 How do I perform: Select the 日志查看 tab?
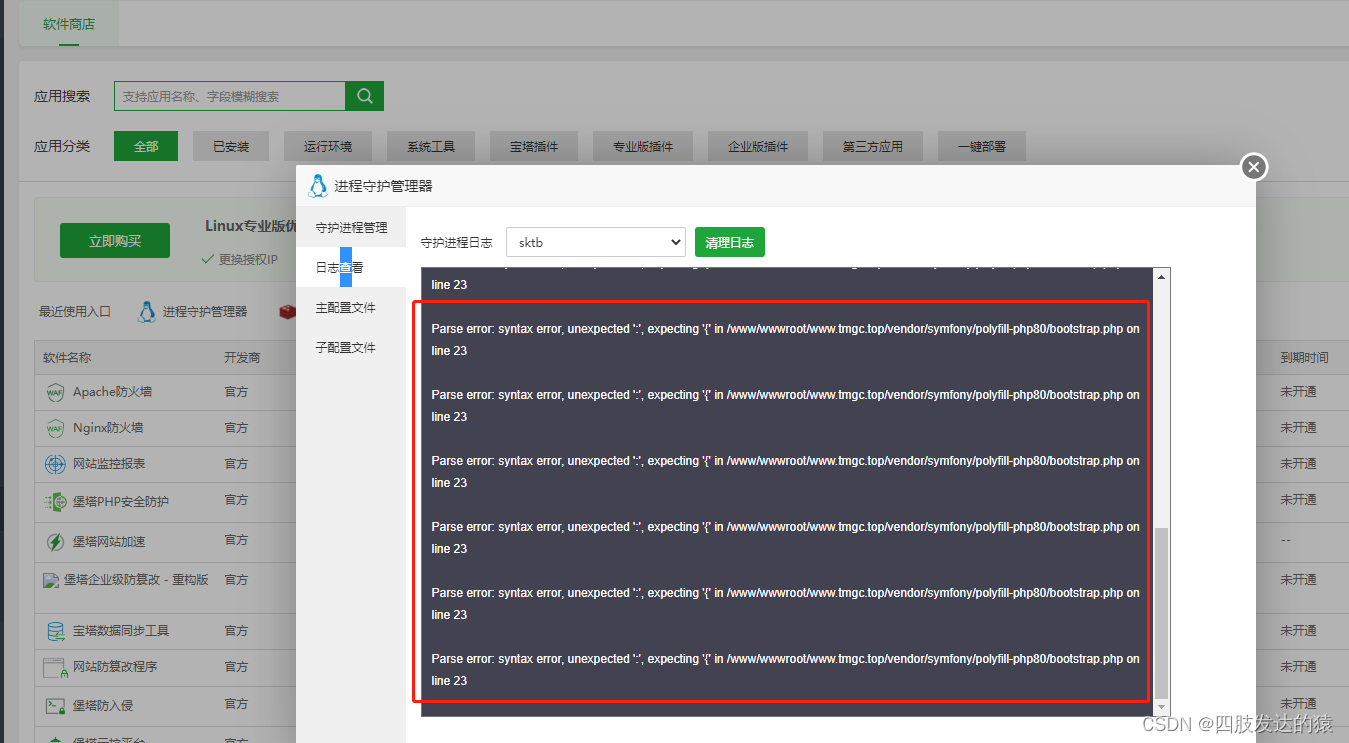340,266
